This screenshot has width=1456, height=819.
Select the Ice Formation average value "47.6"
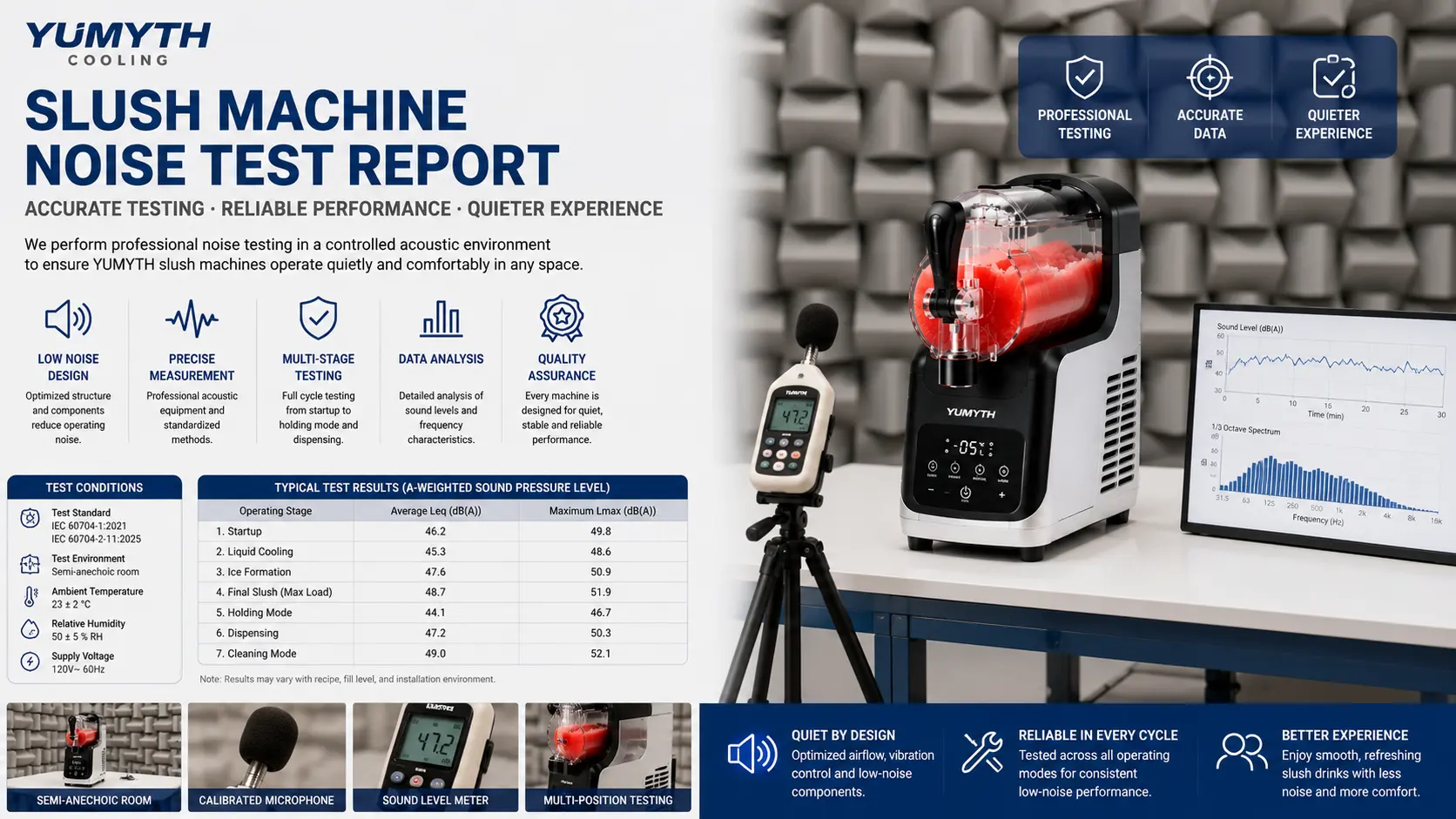[435, 572]
